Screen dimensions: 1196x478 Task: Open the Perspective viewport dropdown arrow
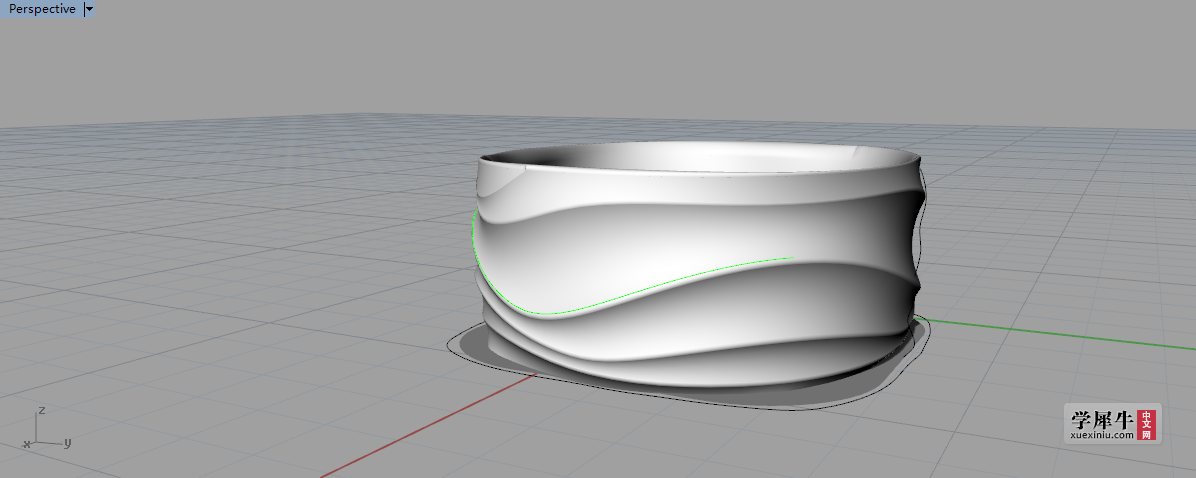tap(89, 10)
